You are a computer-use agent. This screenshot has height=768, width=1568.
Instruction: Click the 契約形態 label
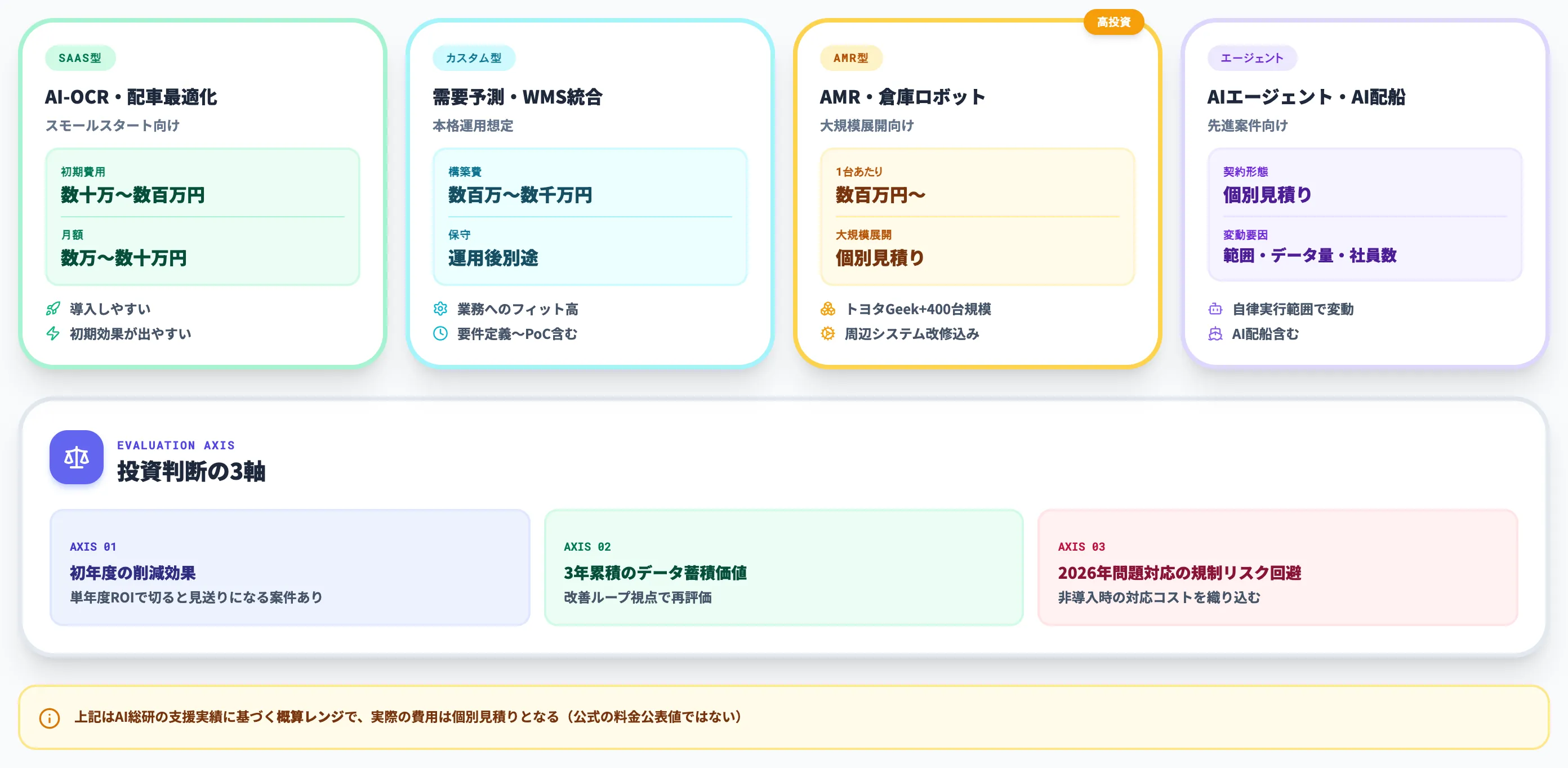[1245, 172]
